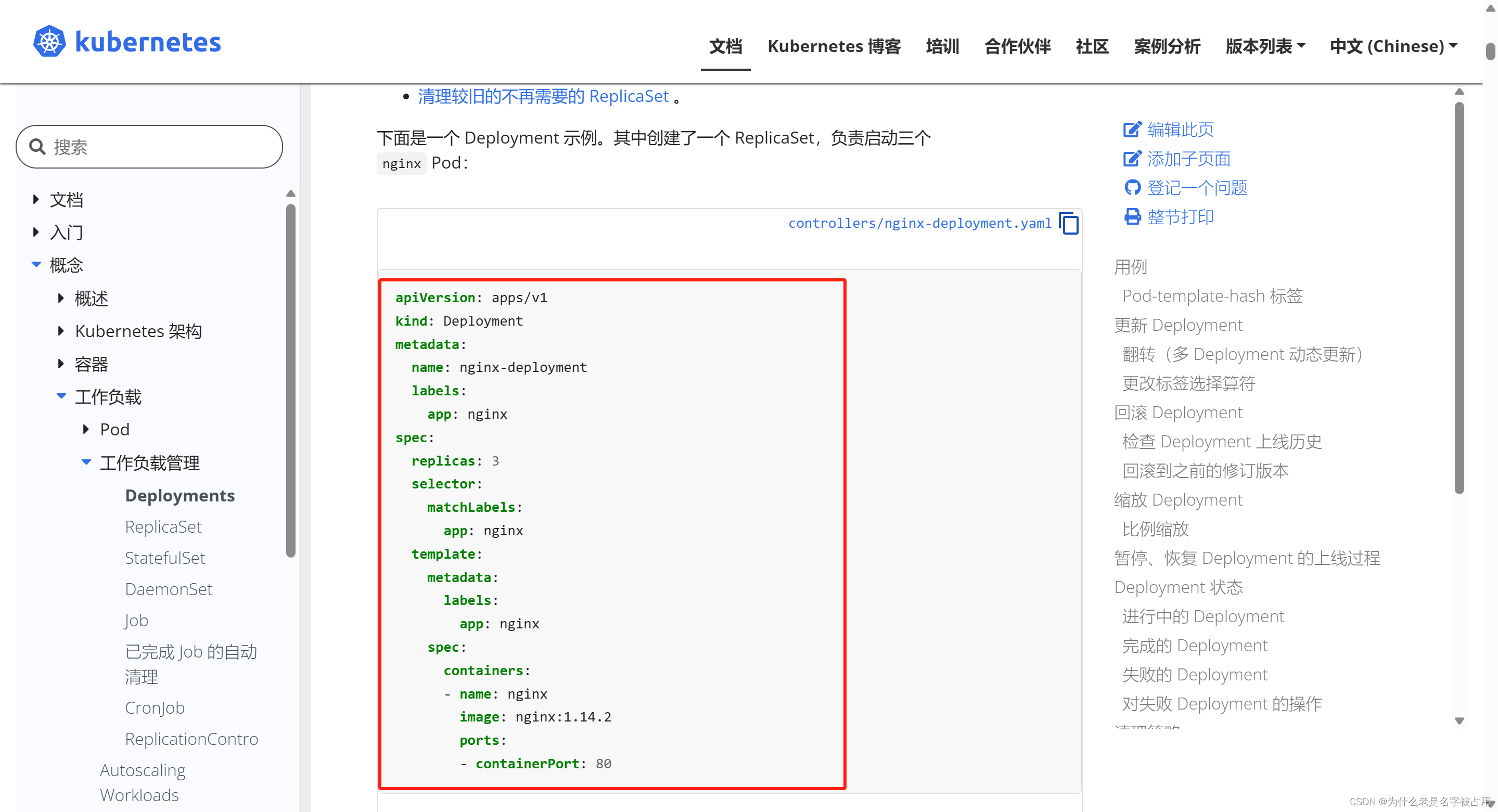
Task: Select 已完成 Job 的自动清理 in sidebar
Action: click(191, 664)
